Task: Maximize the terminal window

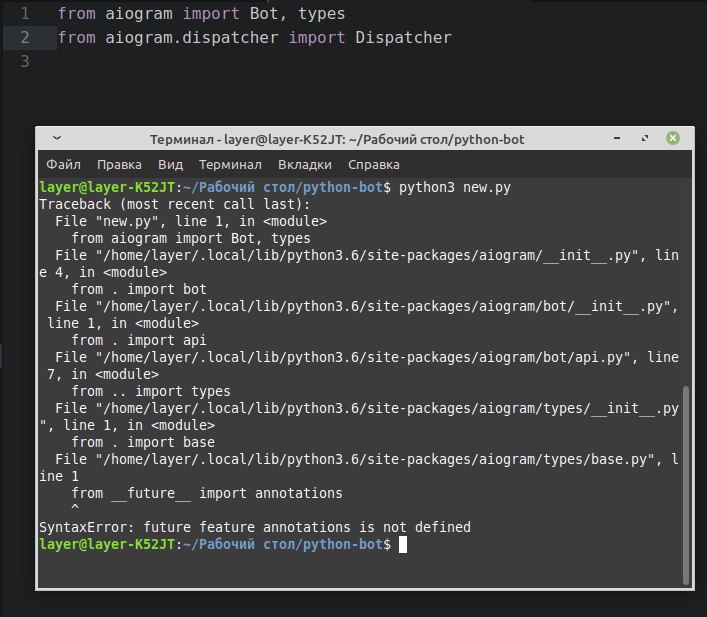Action: click(645, 138)
